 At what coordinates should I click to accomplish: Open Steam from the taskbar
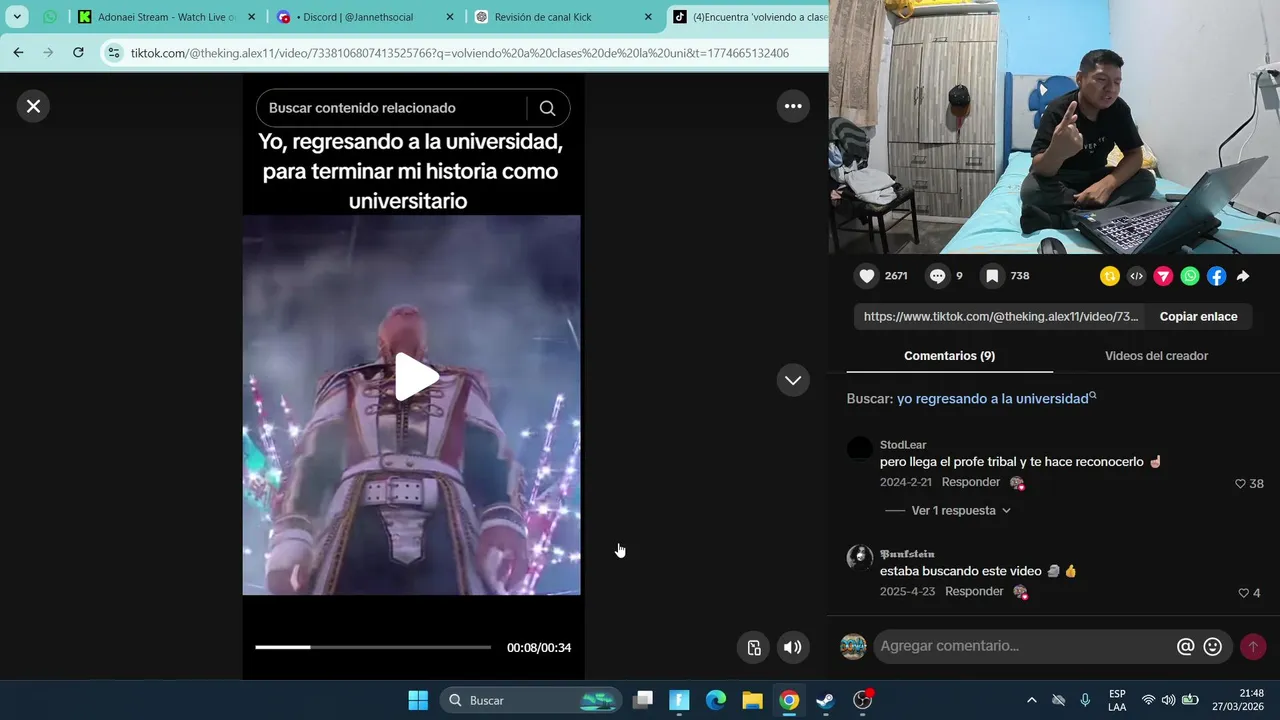click(826, 701)
